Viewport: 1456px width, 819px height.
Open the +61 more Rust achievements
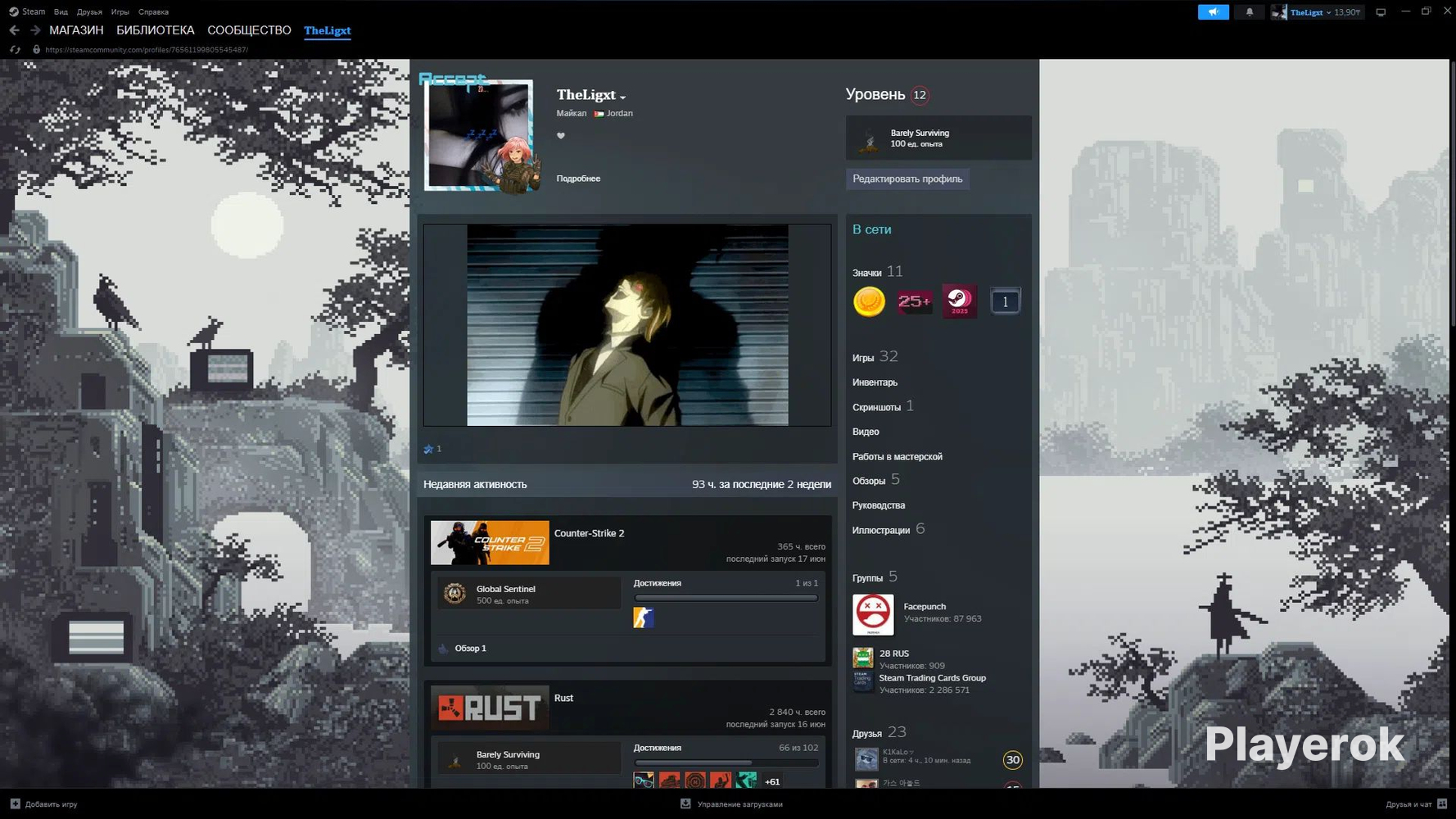(x=771, y=782)
